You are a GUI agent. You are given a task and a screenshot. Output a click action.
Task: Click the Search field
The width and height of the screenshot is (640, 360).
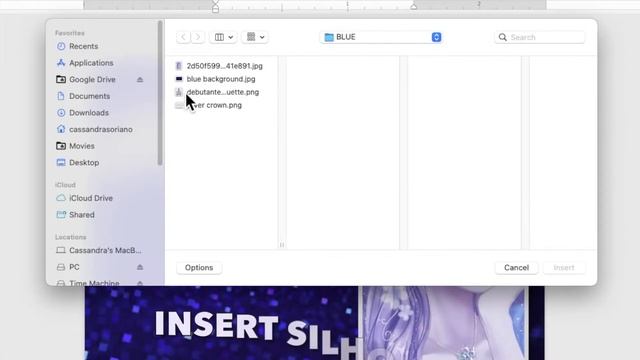540,37
